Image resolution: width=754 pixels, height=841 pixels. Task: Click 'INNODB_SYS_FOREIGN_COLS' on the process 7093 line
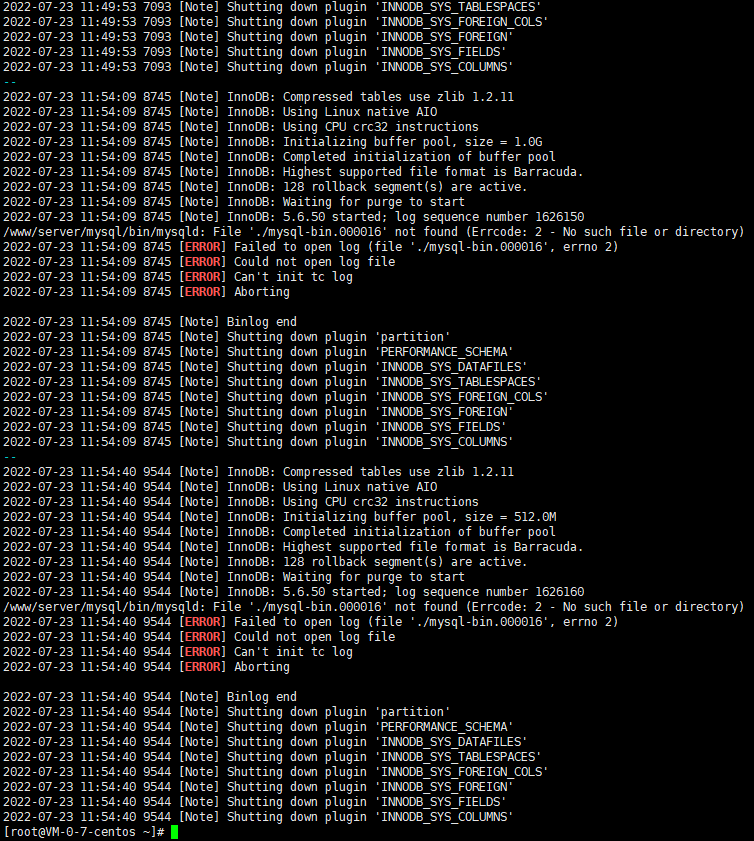[x=462, y=23]
